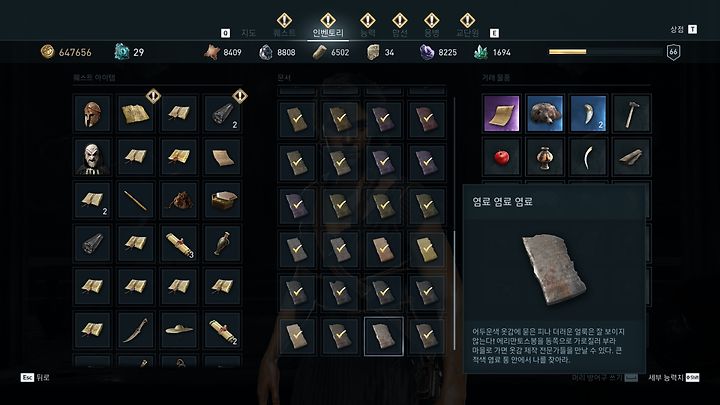The image size is (720, 405).
Task: Select the bear pelt trade item
Action: click(545, 114)
